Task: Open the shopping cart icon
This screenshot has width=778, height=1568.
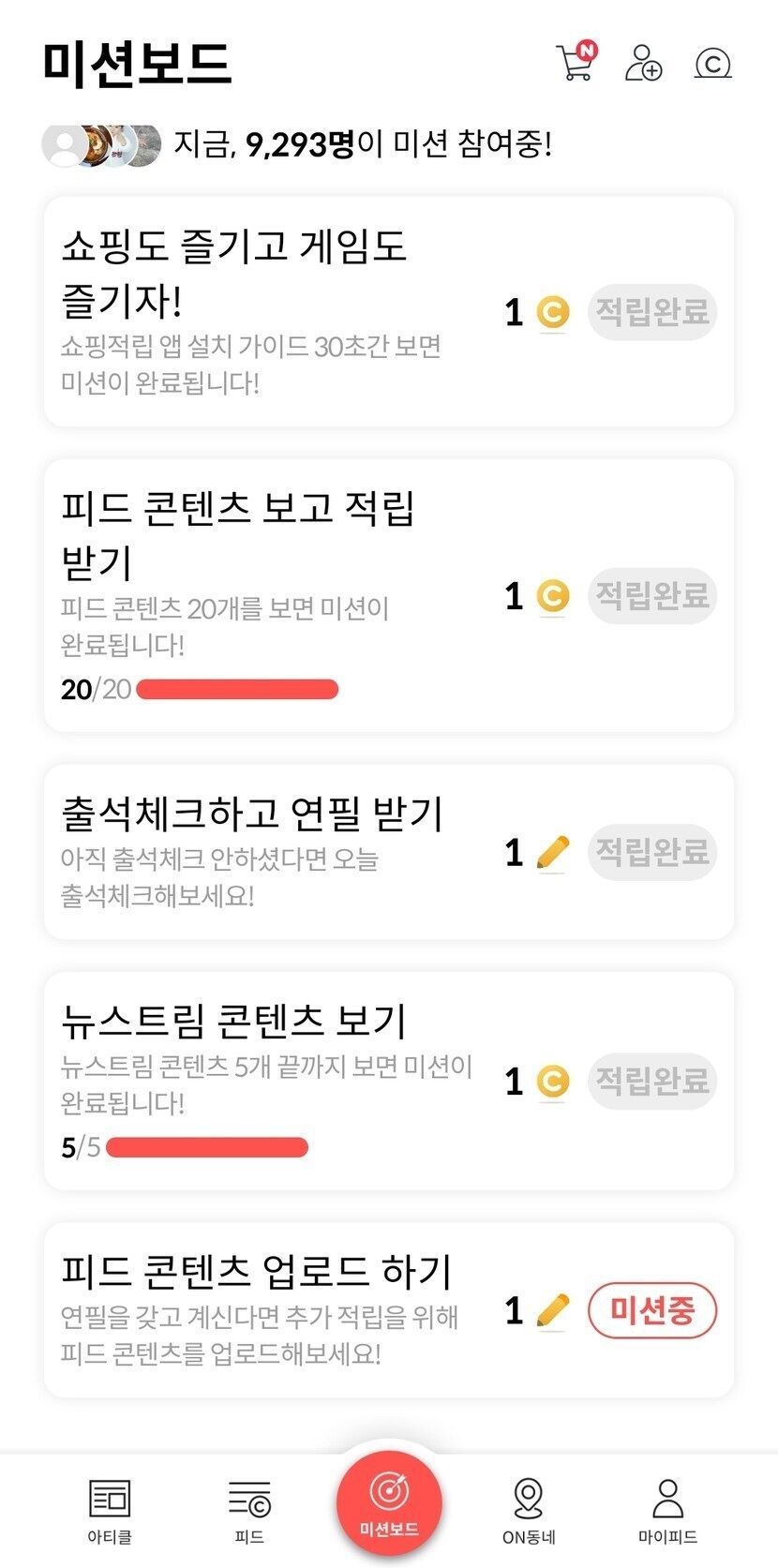Action: pos(576,63)
